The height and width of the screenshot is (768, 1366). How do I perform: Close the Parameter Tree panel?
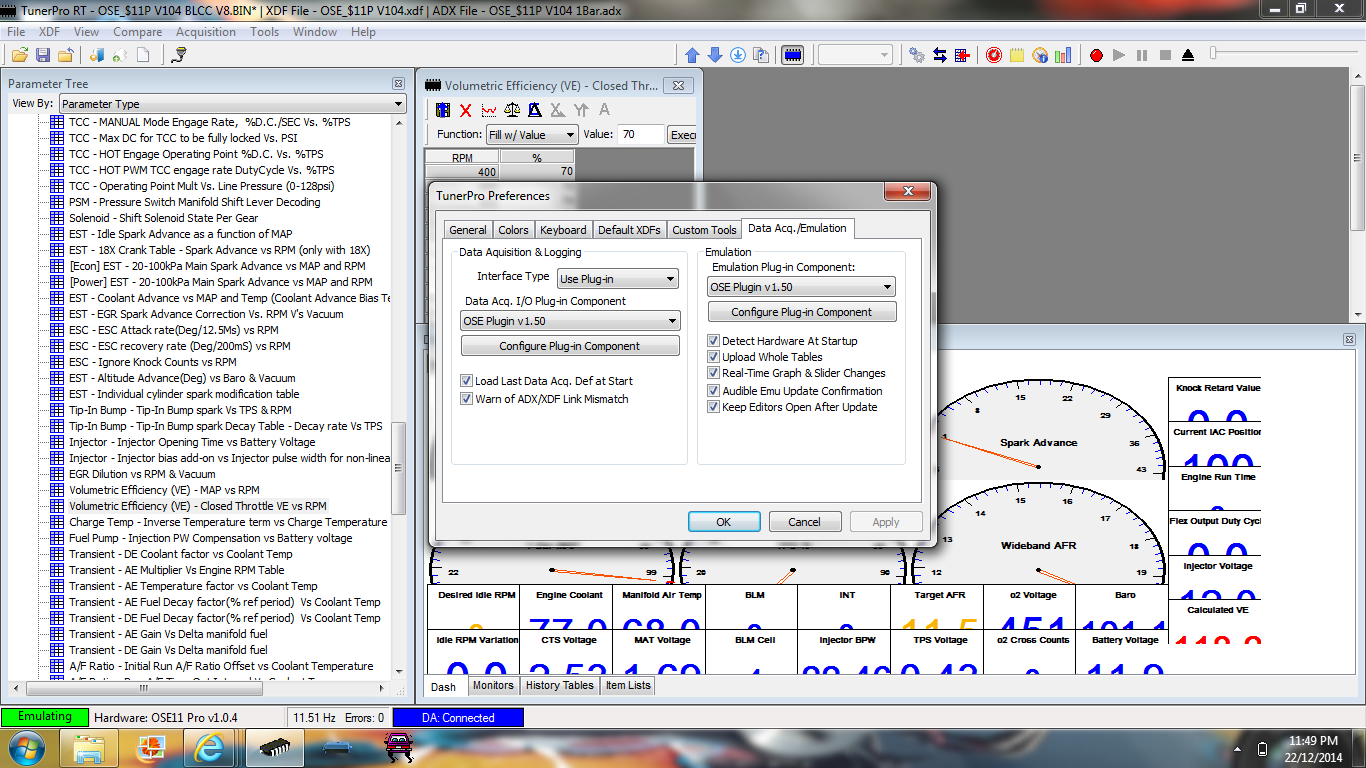pyautogui.click(x=398, y=84)
